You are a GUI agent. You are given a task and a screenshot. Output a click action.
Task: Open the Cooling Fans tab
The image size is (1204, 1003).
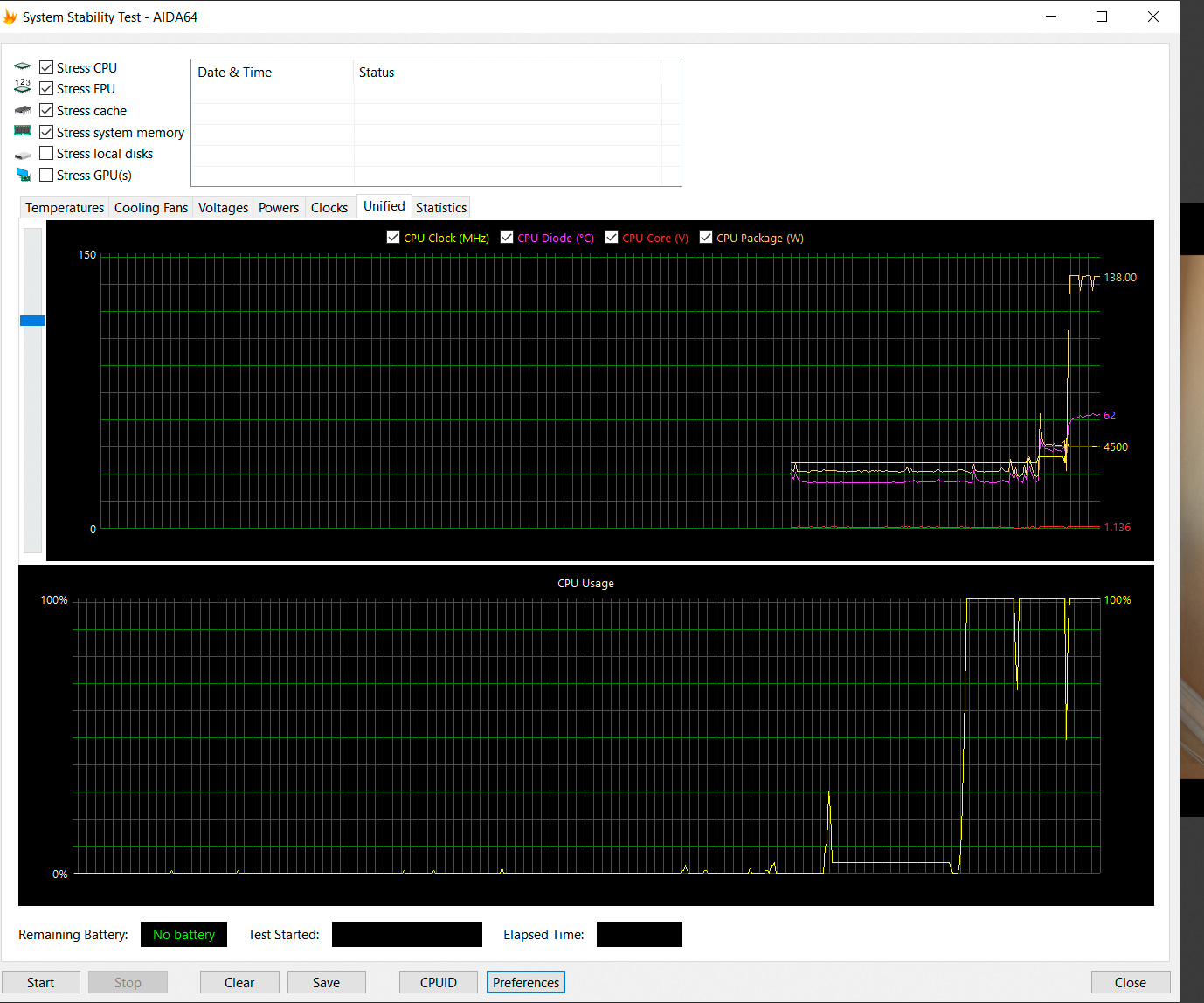click(151, 207)
